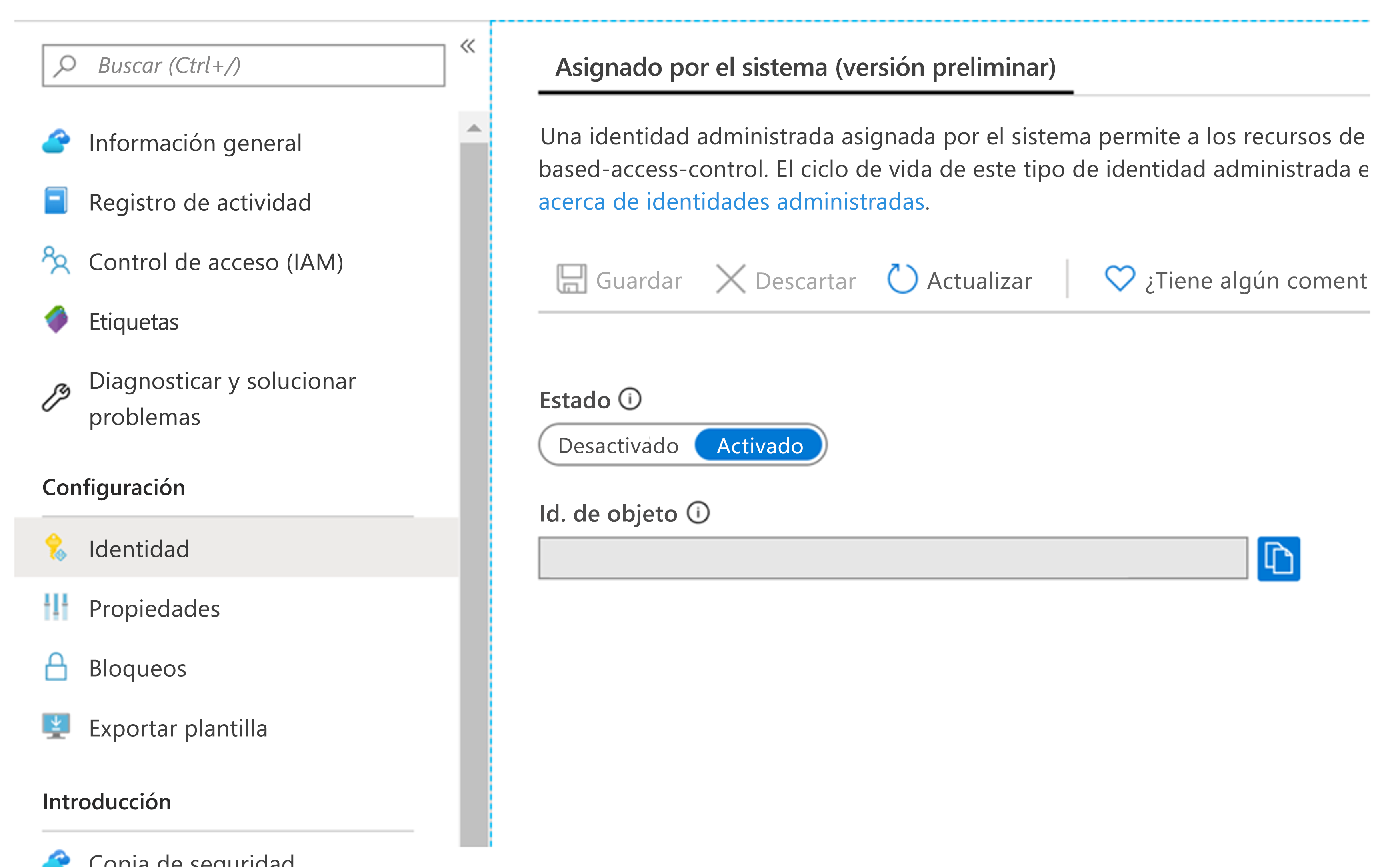Click sidebar scrollbar up arrow
This screenshot has width=1400, height=867.
pyautogui.click(x=474, y=128)
